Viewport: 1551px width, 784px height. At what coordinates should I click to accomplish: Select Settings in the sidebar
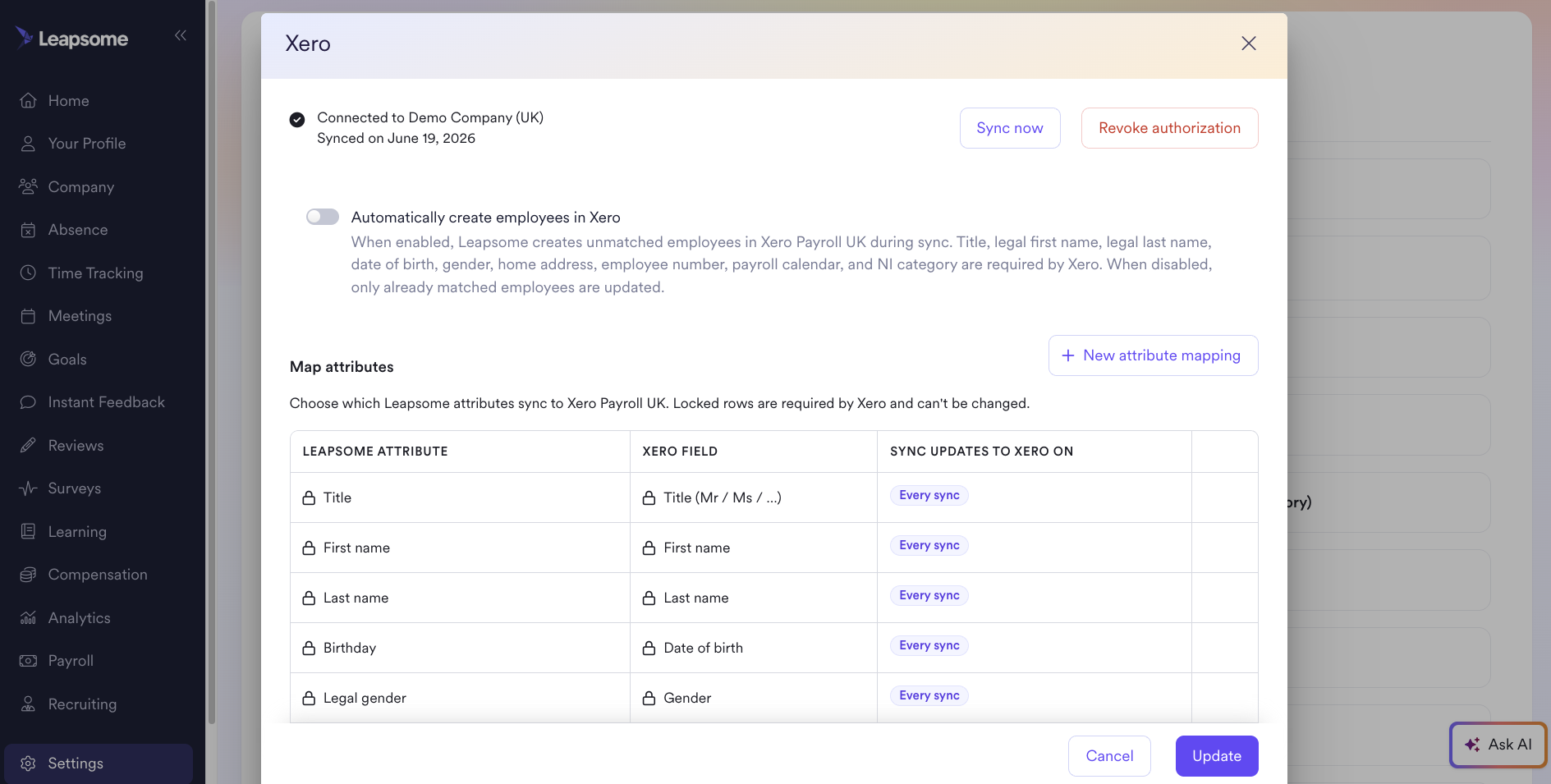99,763
